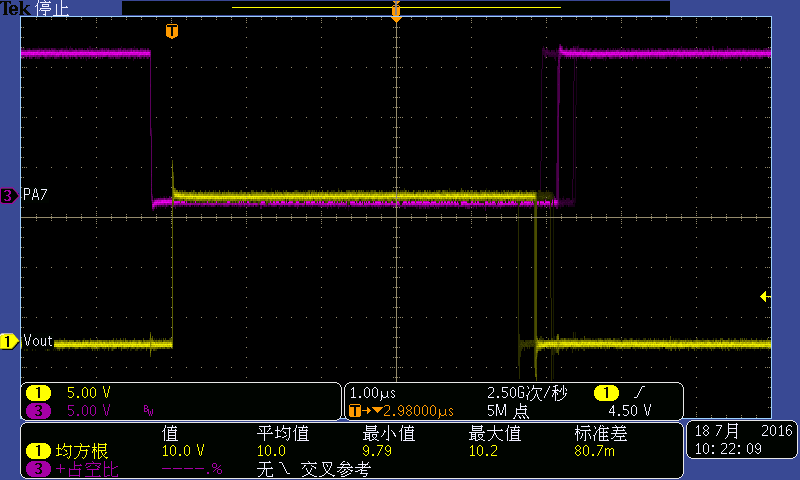Click the 最大值 column header
This screenshot has height=480, width=800.
coord(494,434)
